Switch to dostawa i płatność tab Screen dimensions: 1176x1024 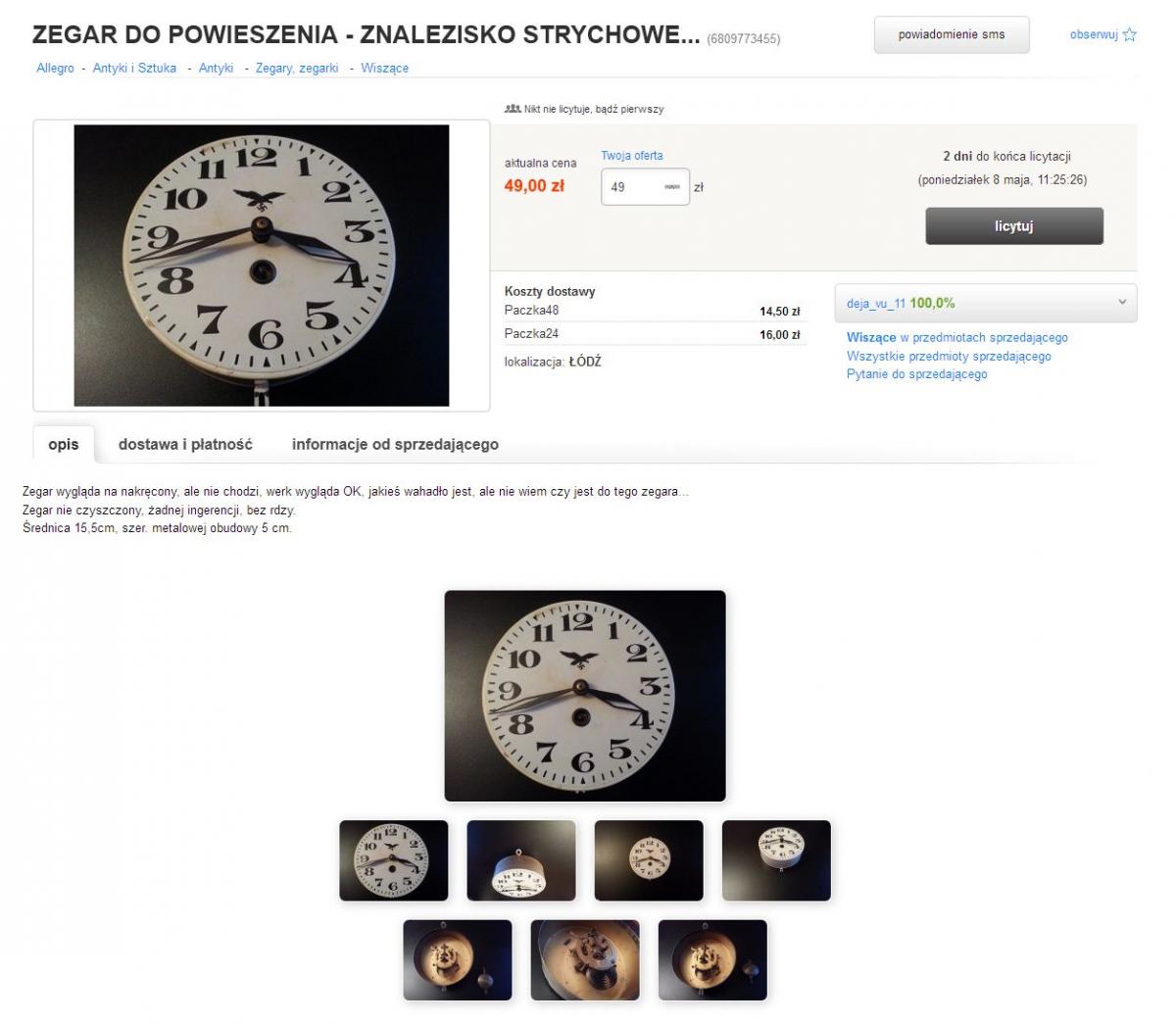tap(185, 445)
